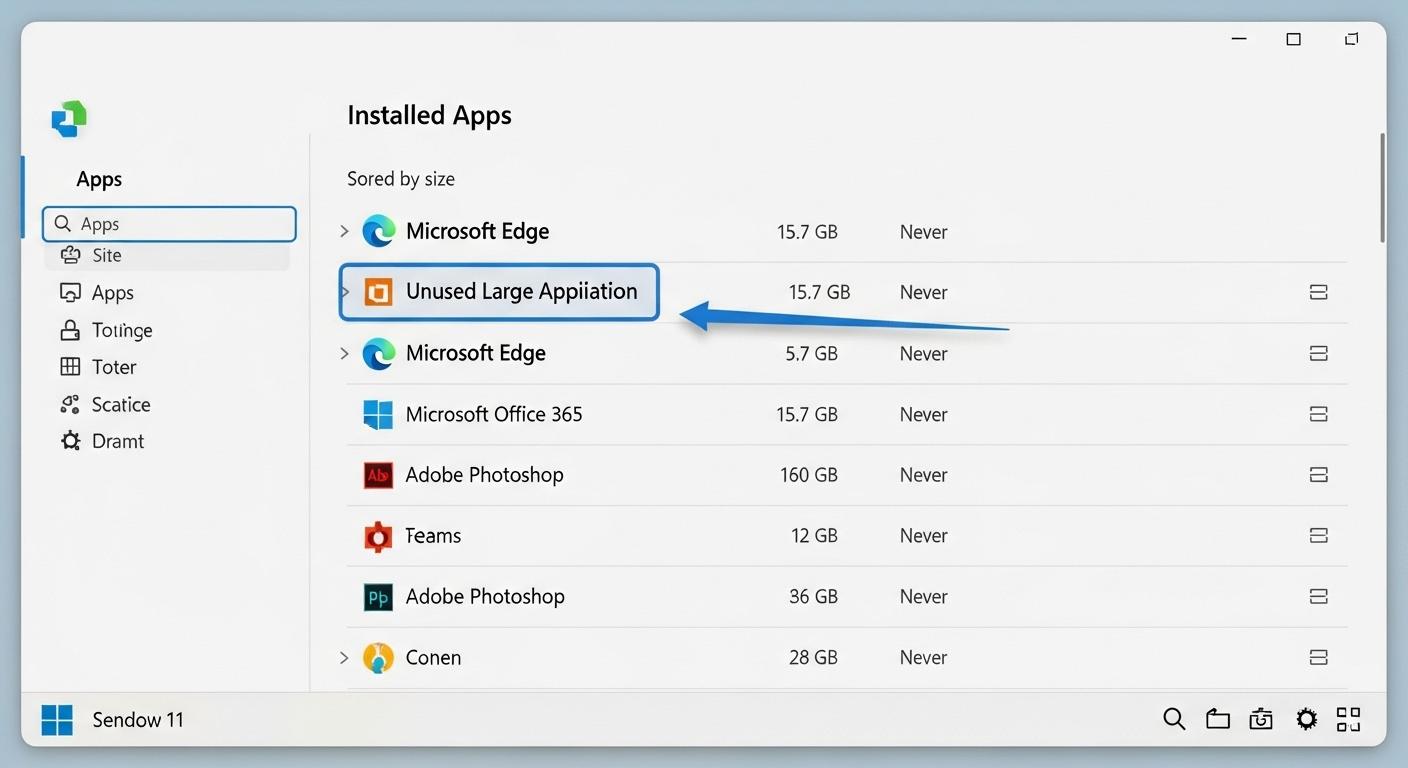The width and height of the screenshot is (1408, 768).
Task: Select the Adobe Photoshop red icon
Action: pos(377,474)
